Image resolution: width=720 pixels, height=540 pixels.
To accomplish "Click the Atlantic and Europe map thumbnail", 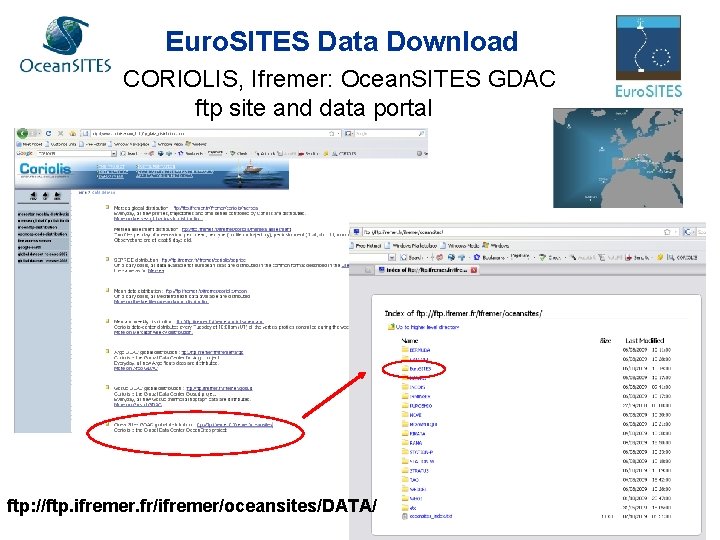I will click(x=618, y=158).
